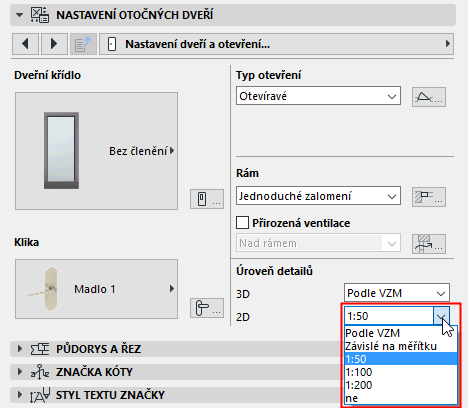The image size is (468, 408).
Task: Click the door leaf preview thumbnail
Action: click(61, 151)
